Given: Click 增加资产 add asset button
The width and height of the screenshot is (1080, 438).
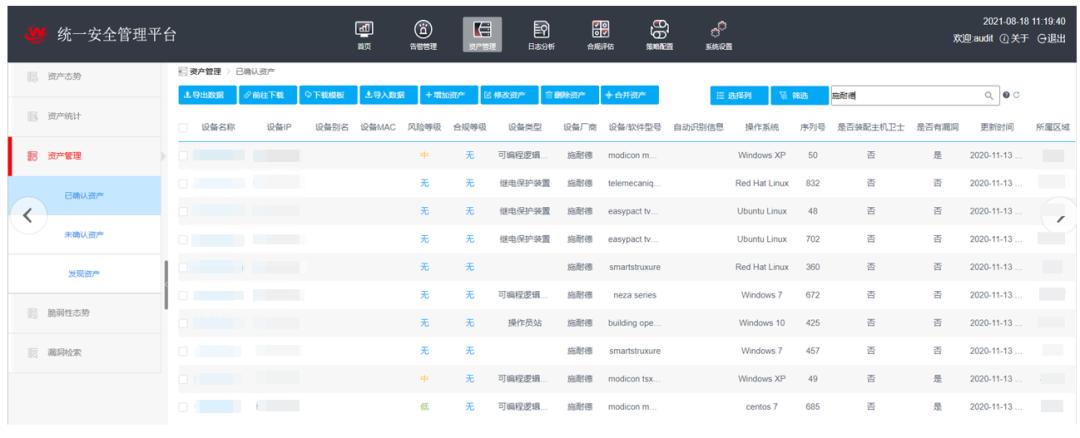Looking at the screenshot, I should 449,95.
